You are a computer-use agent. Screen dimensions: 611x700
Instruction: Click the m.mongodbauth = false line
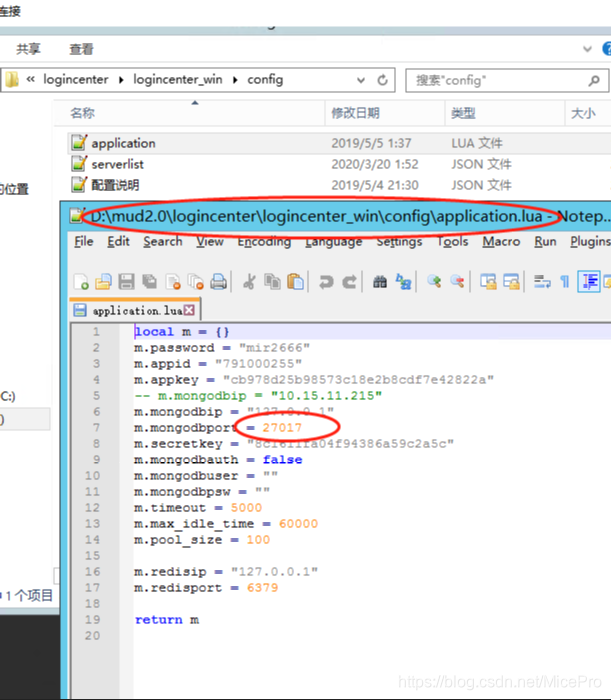tap(218, 459)
